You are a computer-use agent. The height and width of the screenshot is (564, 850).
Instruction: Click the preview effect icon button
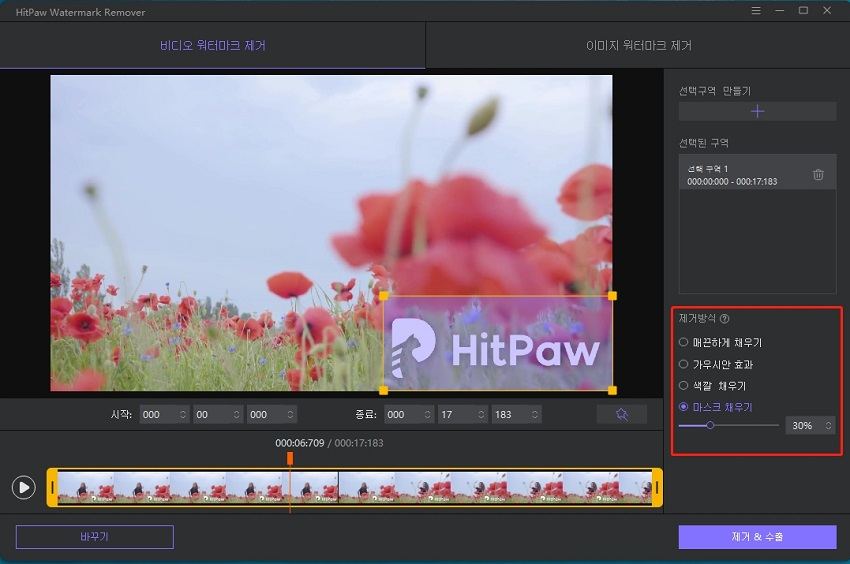tap(622, 414)
